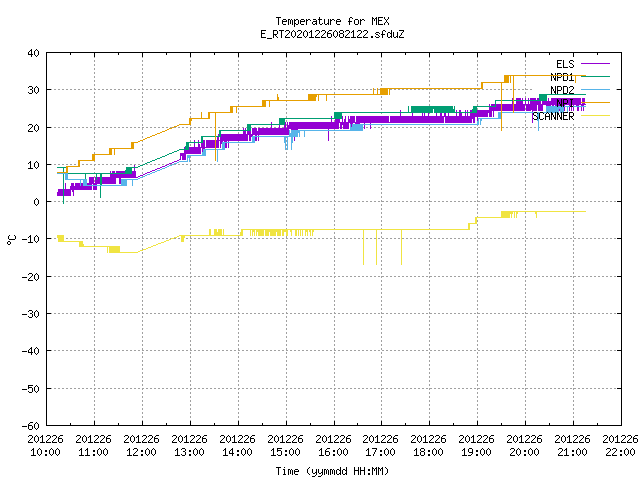
Task: Click the x-axis time label '14:00'
Action: (x=237, y=452)
